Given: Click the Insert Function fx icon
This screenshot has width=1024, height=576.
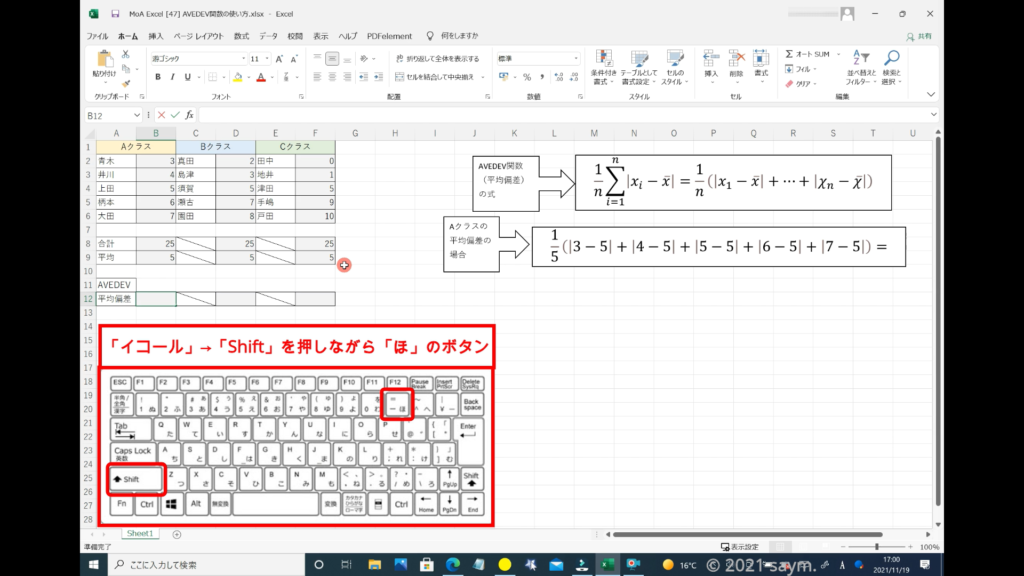Looking at the screenshot, I should pos(189,115).
